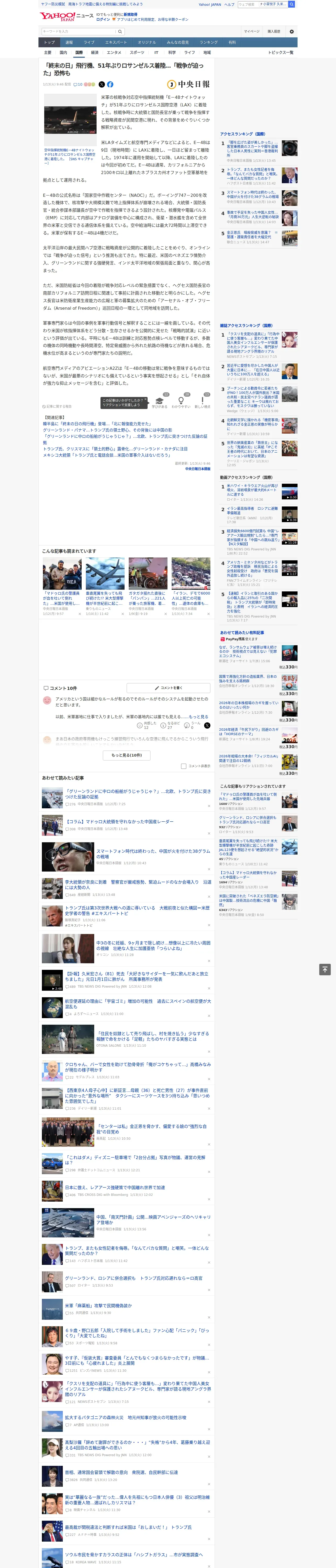The image size is (336, 1568).
Task: Click the Yahoo! JAPAN News logo
Action: 66,16
